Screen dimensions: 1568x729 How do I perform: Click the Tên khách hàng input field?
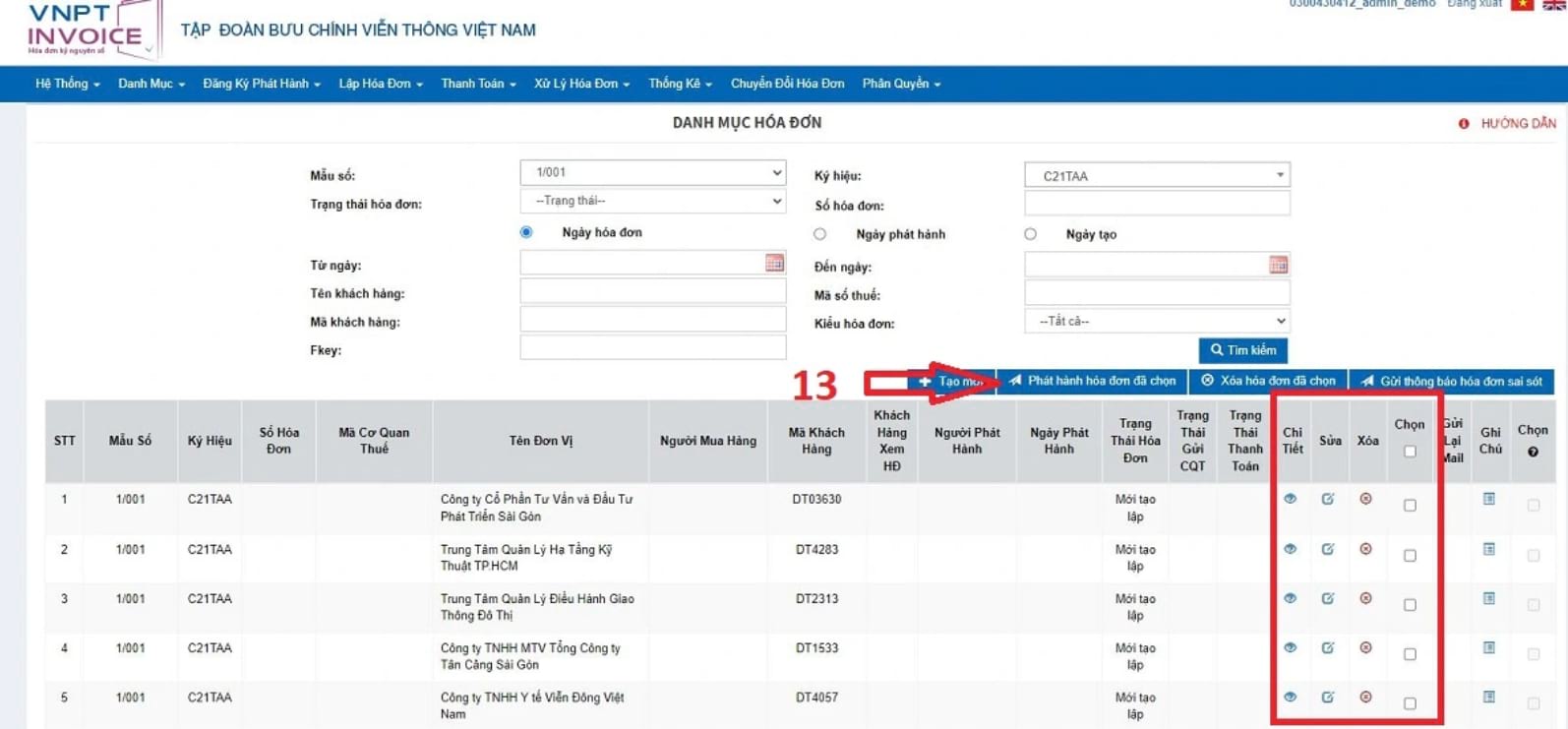point(653,291)
